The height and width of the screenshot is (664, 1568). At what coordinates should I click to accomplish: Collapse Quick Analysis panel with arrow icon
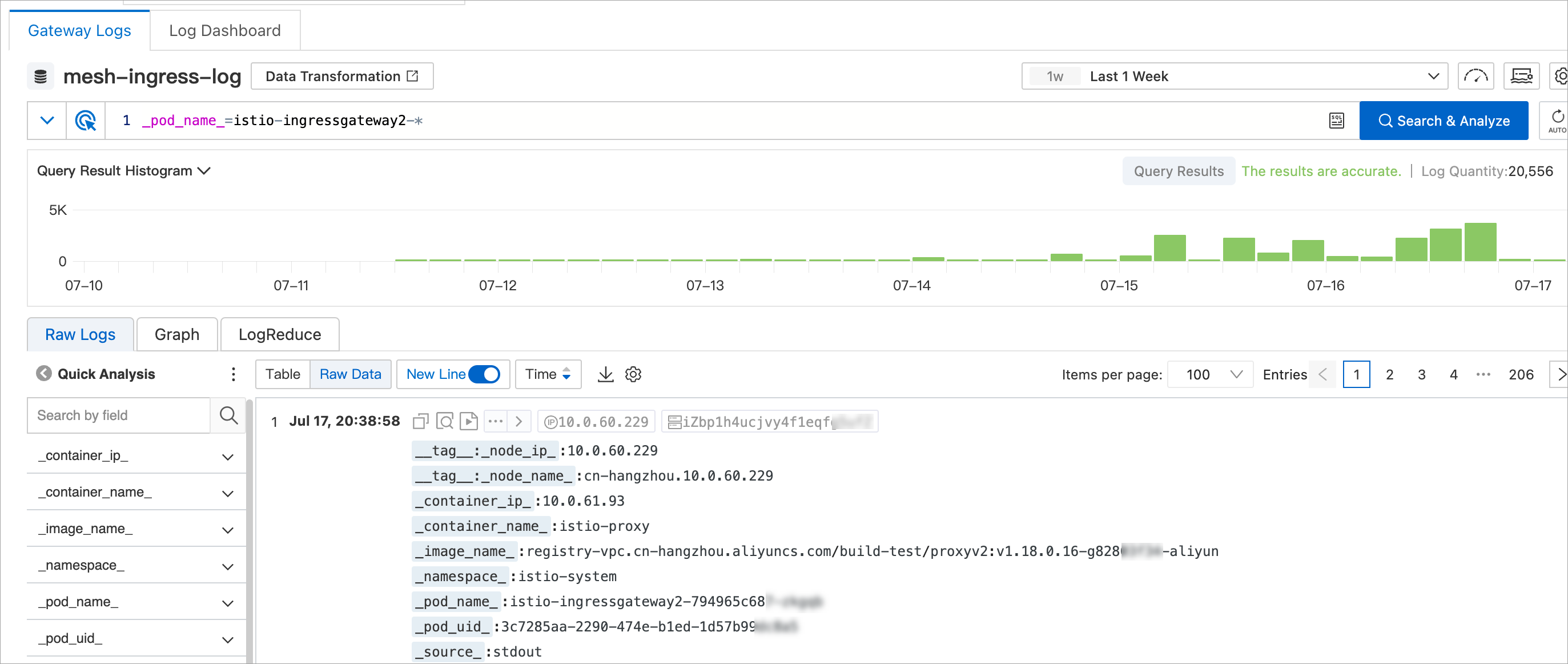pos(44,373)
